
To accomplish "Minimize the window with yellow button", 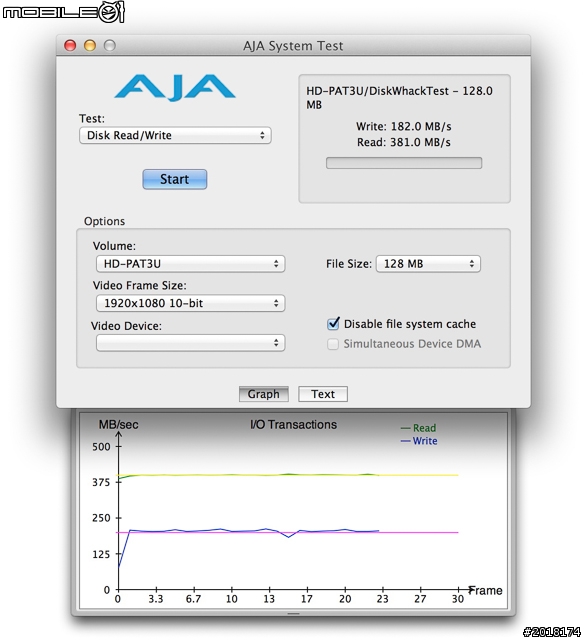I will [90, 45].
